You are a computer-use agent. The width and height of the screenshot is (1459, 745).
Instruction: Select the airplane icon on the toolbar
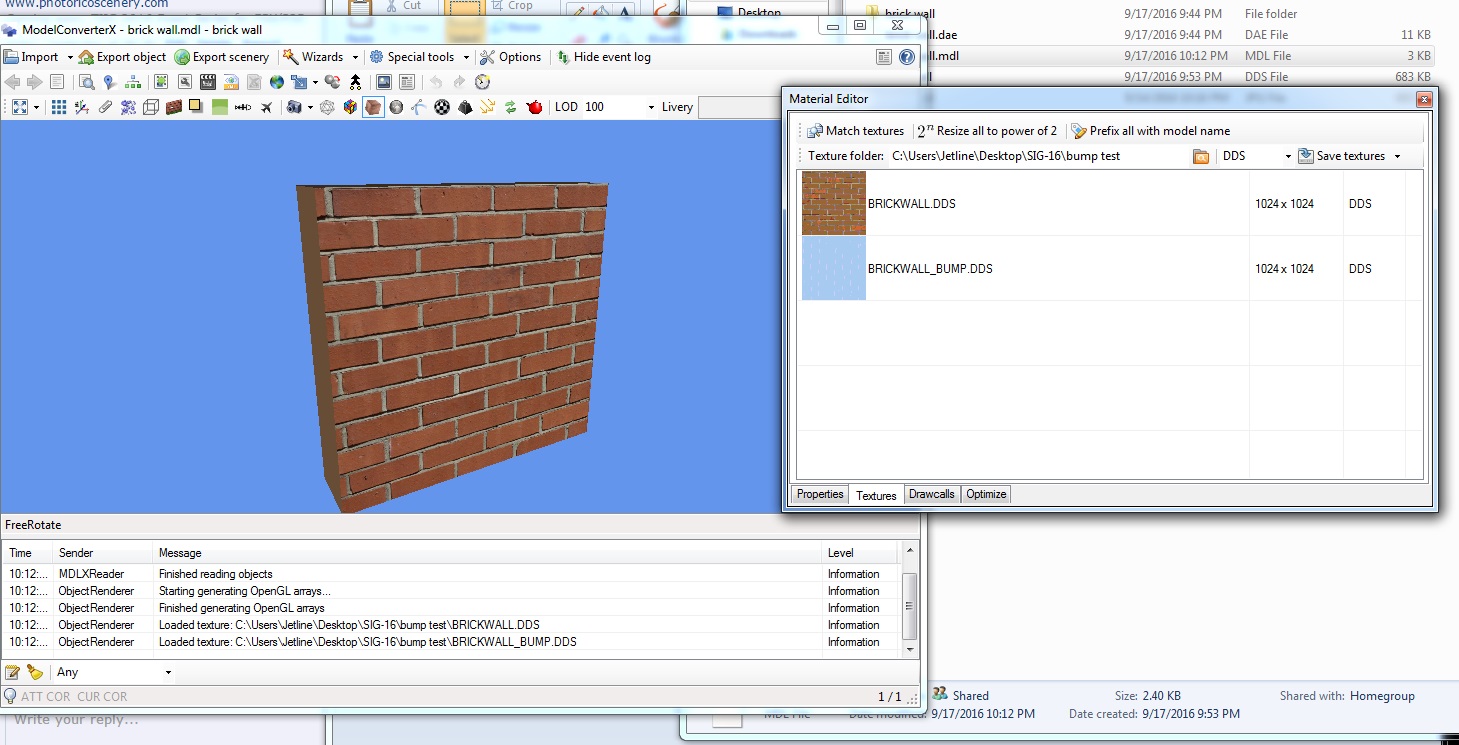click(266, 107)
